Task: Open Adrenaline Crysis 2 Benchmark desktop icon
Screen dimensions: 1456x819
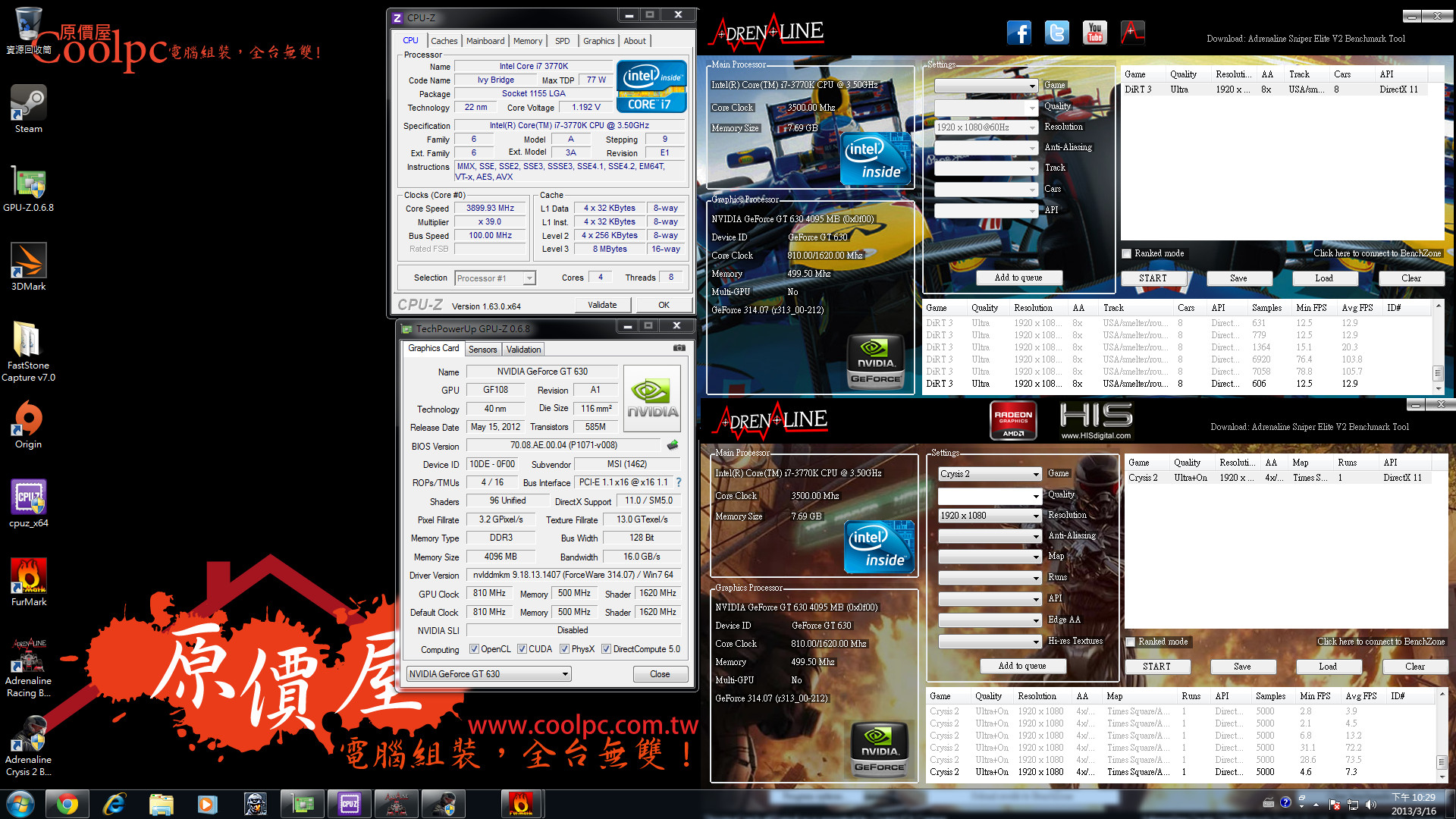Action: (29, 746)
